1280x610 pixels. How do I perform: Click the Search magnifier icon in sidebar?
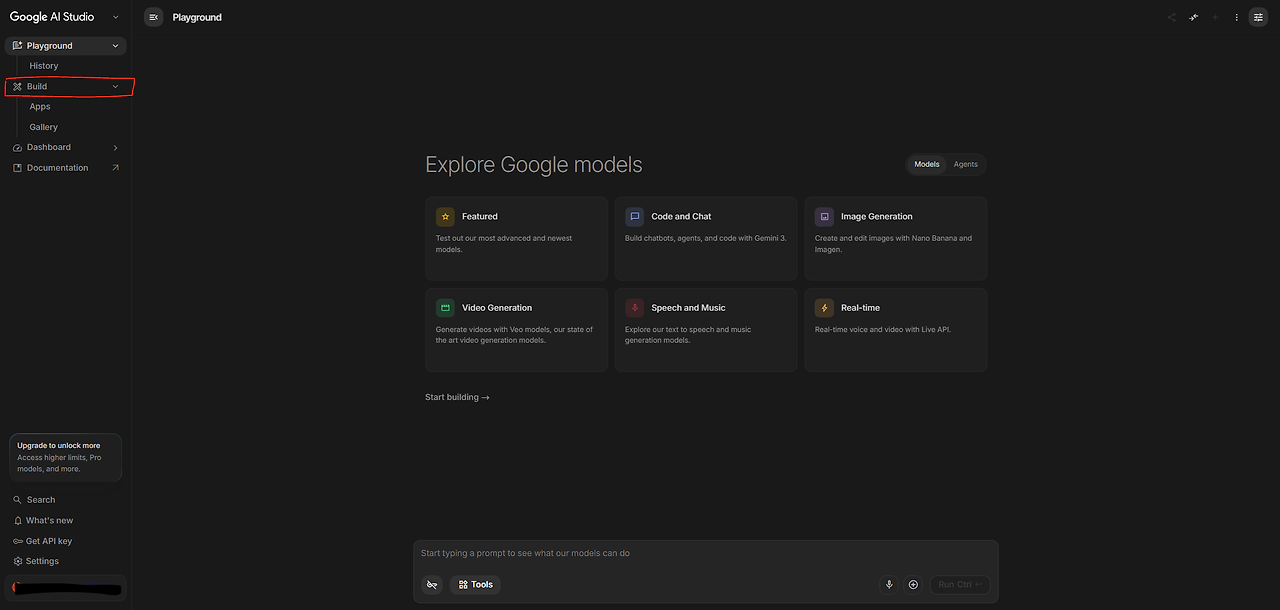17,500
